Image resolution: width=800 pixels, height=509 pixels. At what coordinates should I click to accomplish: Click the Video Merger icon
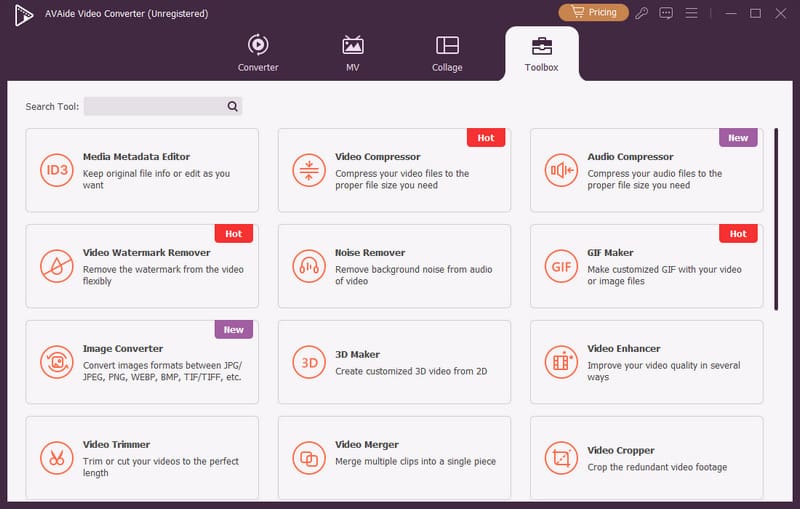[308, 458]
